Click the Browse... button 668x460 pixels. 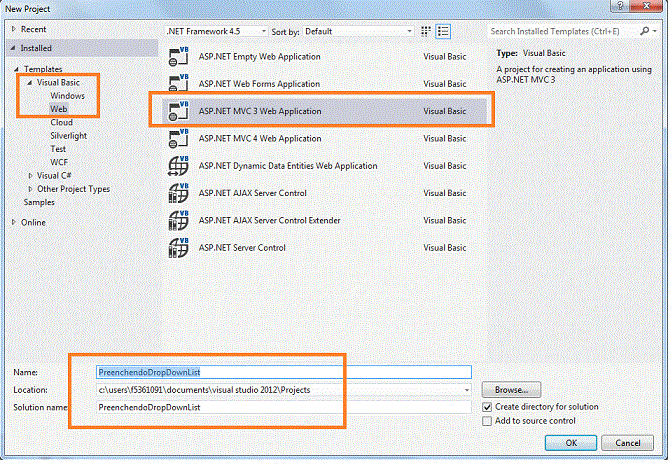click(511, 390)
